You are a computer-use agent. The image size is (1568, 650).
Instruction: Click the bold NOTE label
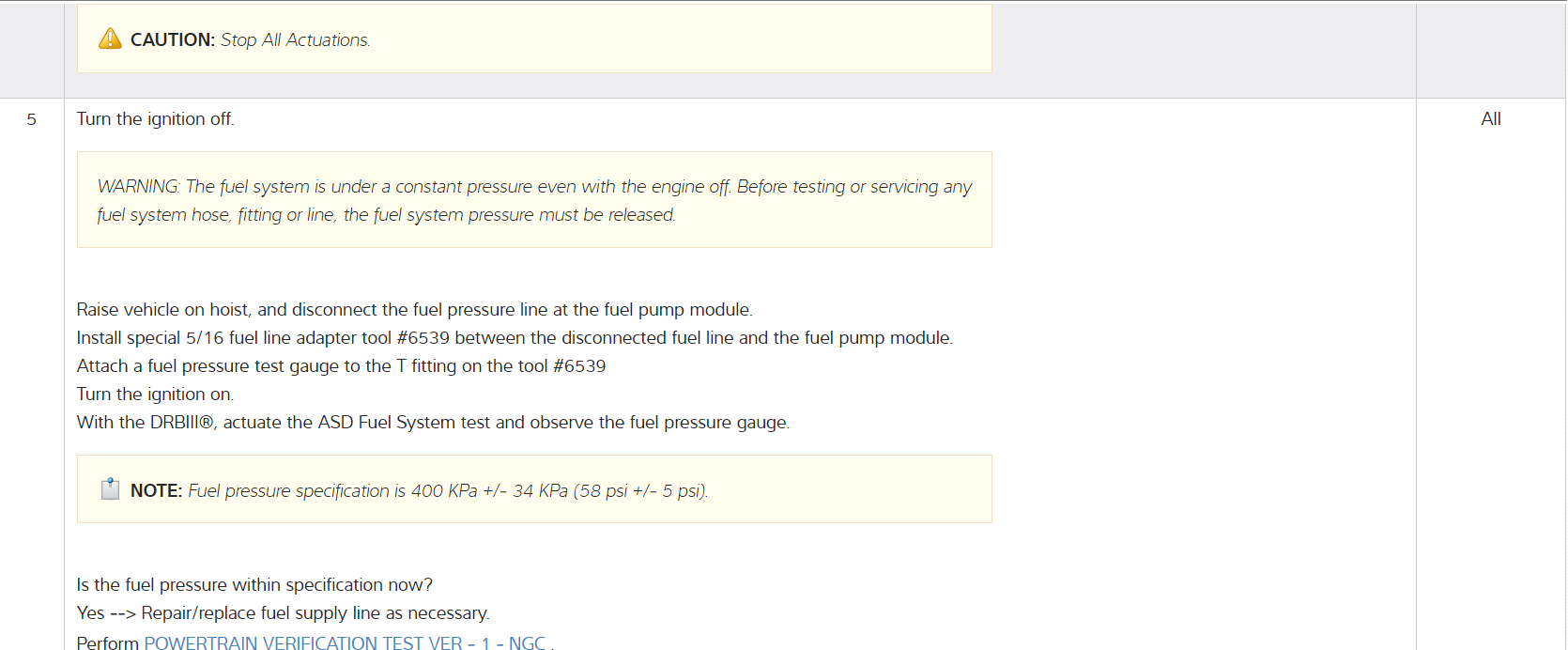point(156,491)
